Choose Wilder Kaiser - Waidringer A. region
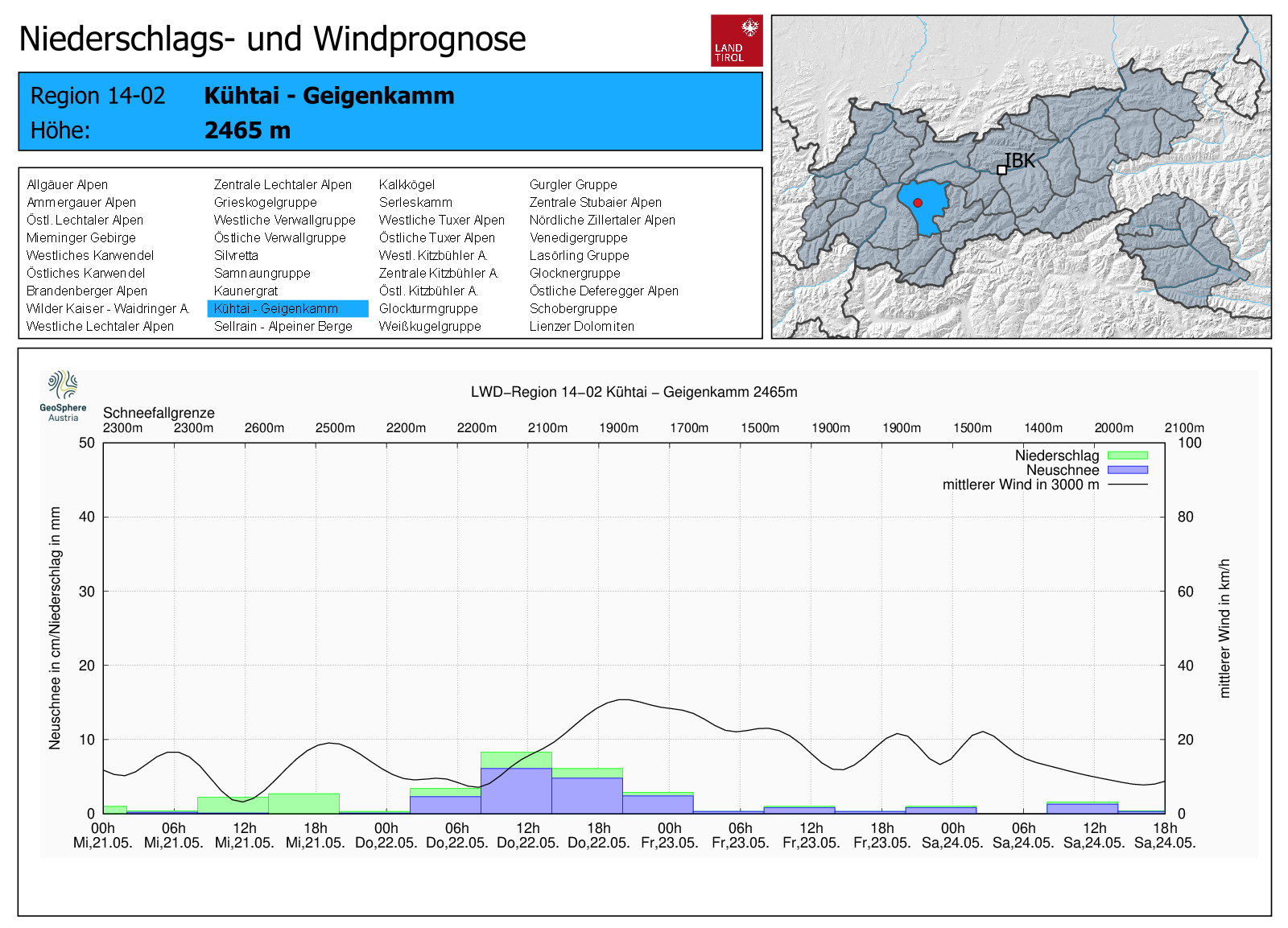The width and height of the screenshot is (1288, 928). coord(108,308)
